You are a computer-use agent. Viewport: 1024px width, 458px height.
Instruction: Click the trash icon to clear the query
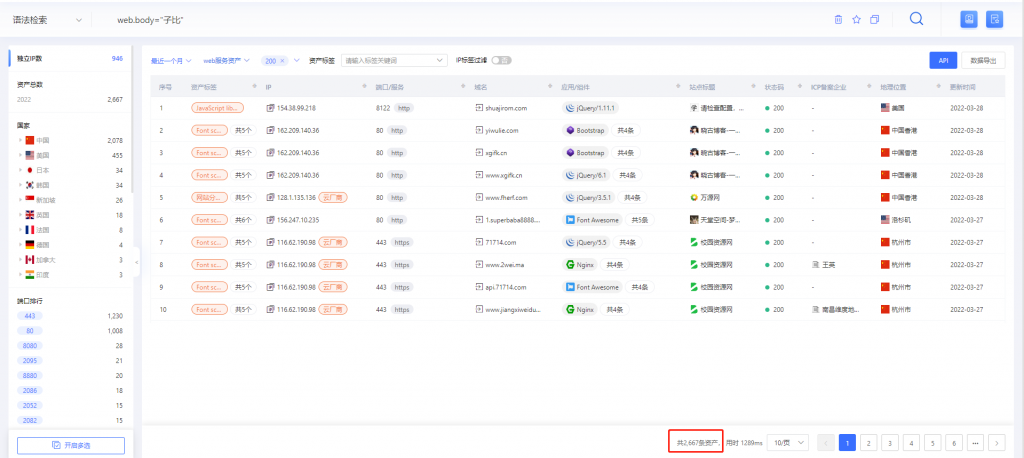(839, 20)
